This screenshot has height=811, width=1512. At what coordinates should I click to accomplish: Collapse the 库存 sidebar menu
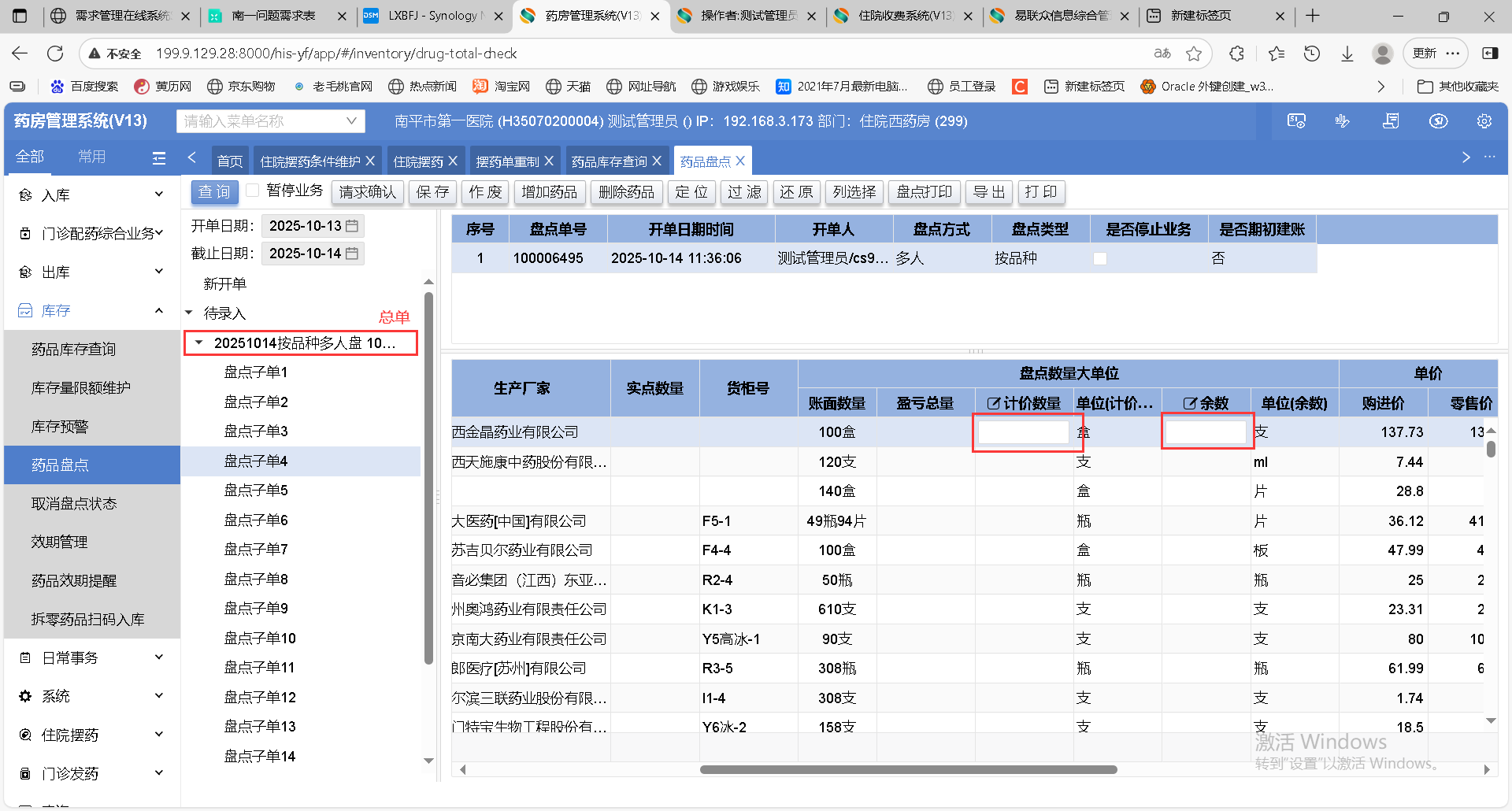92,310
